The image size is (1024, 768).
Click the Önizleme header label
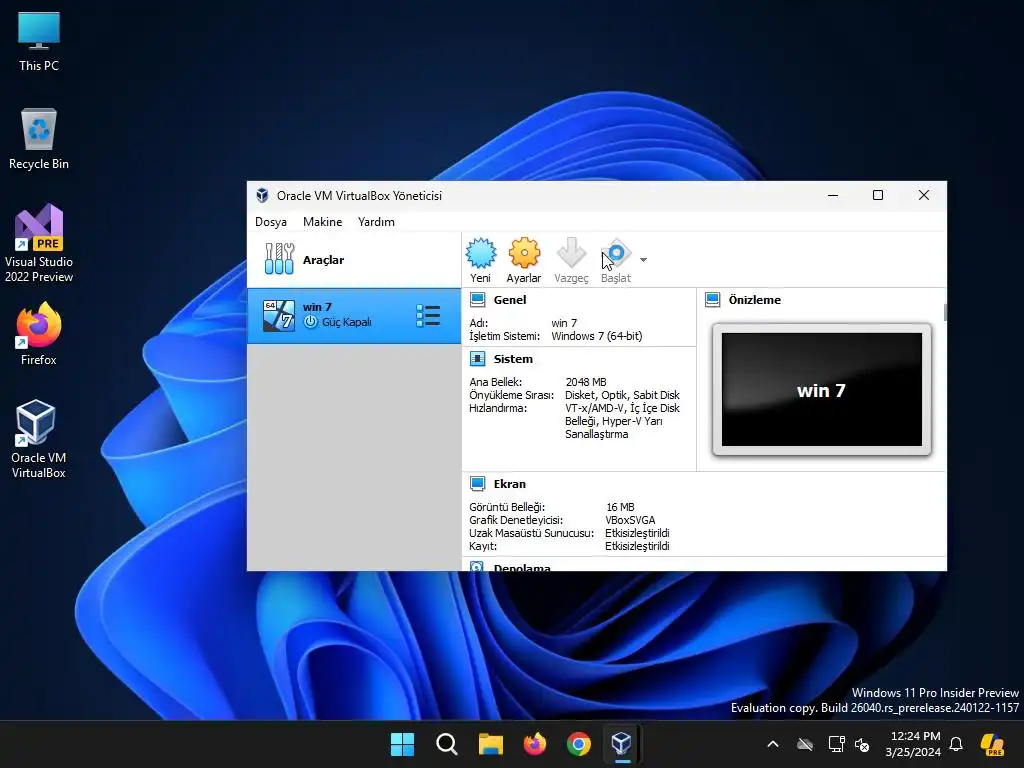tap(755, 300)
